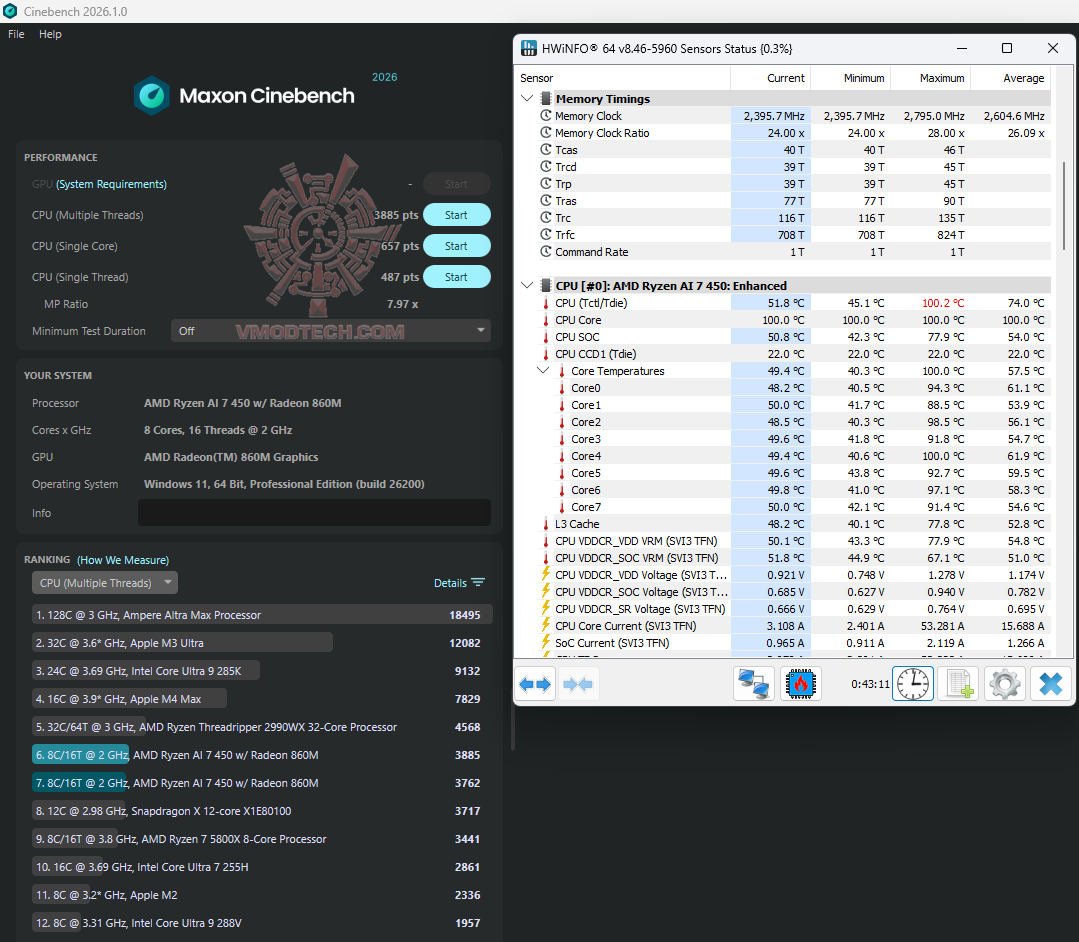Click the thermometer icon beside L3 Cache
Screen dimensions: 1079x942
(x=546, y=524)
